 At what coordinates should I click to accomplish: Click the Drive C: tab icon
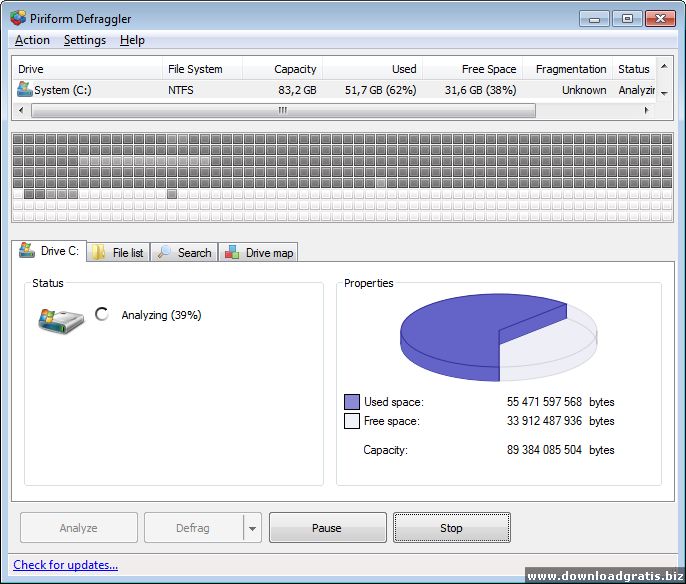27,251
